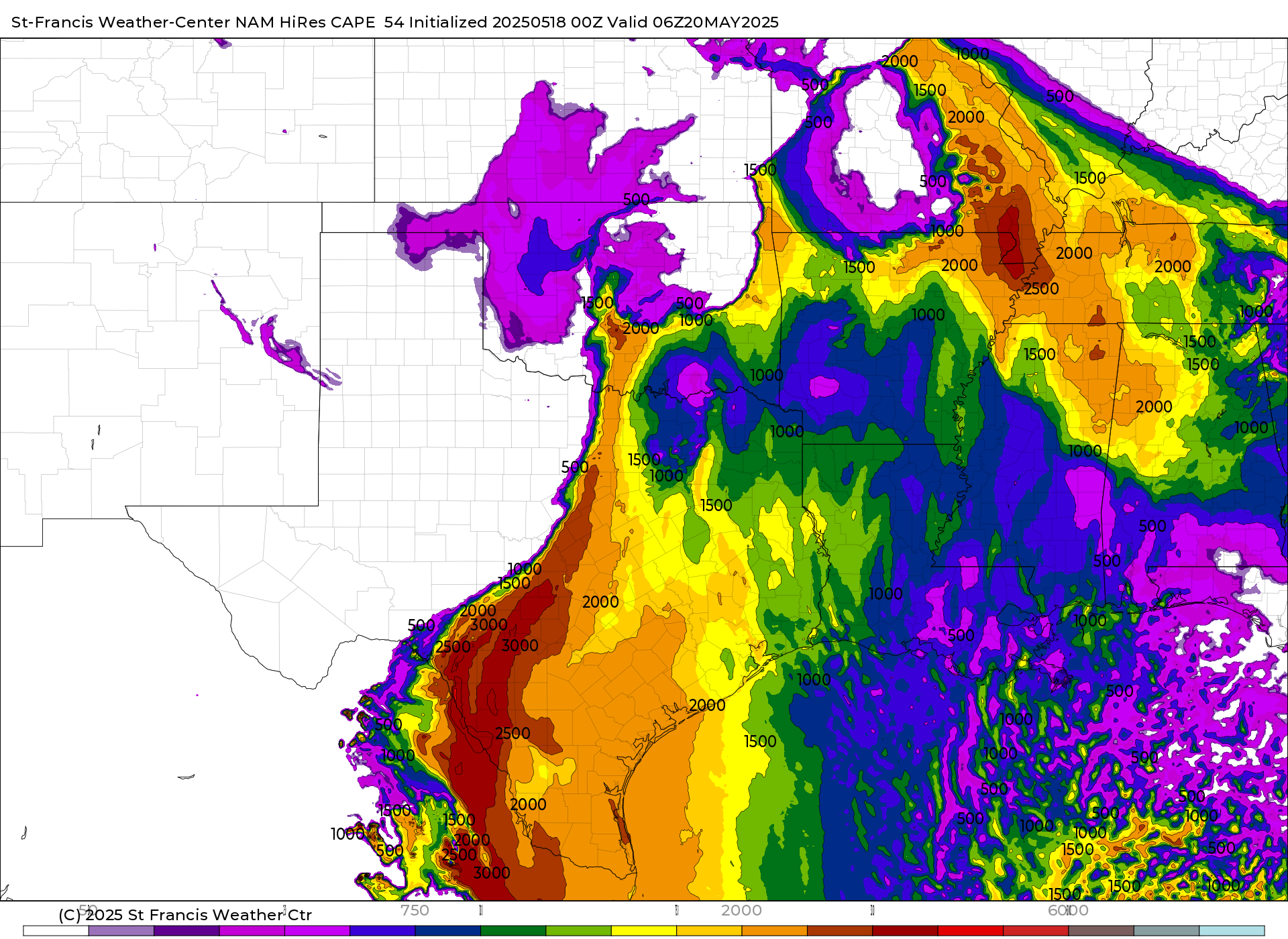The image size is (1288, 939).
Task: Click 'Valid 06Z20MAY2025' in the header
Action: point(693,22)
